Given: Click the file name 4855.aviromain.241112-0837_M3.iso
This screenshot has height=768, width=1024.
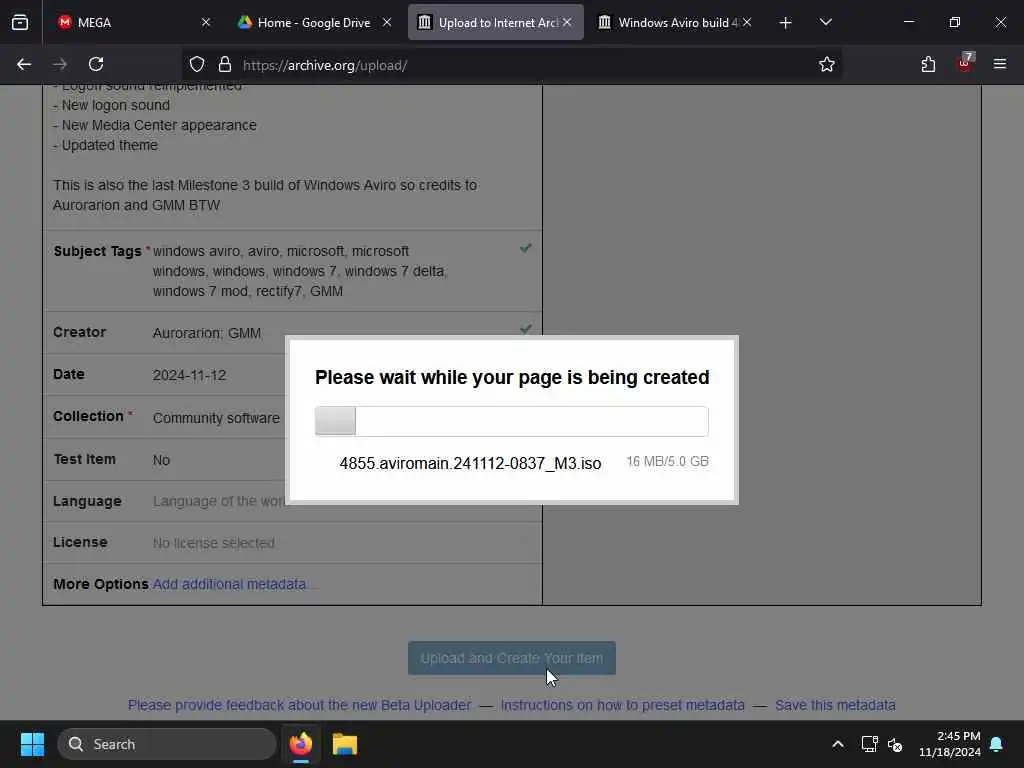Looking at the screenshot, I should [470, 463].
